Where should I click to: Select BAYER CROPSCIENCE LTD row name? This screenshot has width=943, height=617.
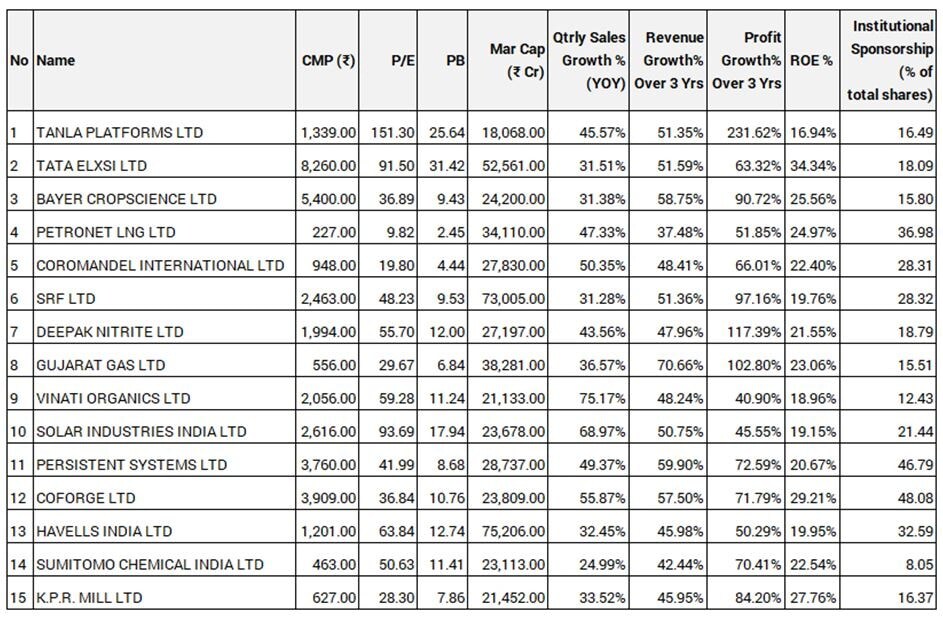pyautogui.click(x=126, y=198)
